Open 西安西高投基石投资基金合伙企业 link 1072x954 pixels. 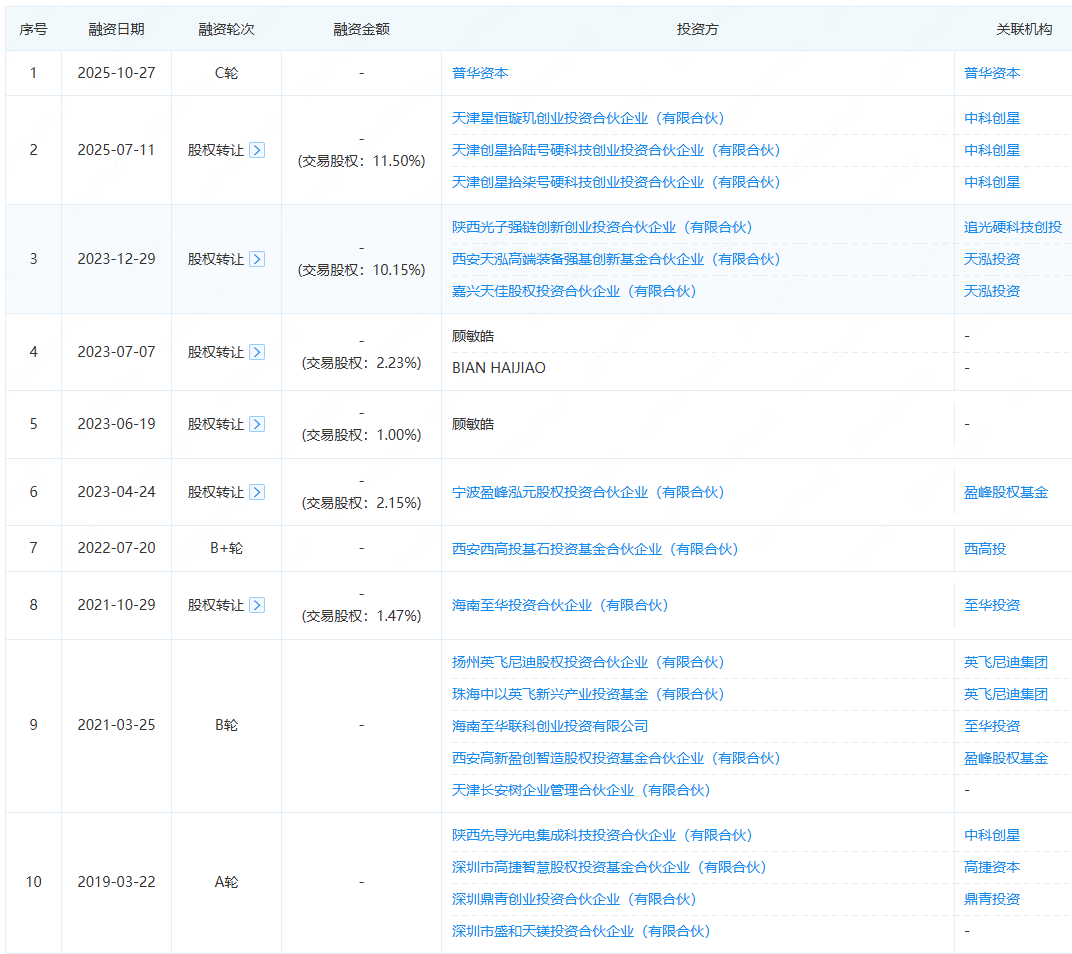[594, 549]
